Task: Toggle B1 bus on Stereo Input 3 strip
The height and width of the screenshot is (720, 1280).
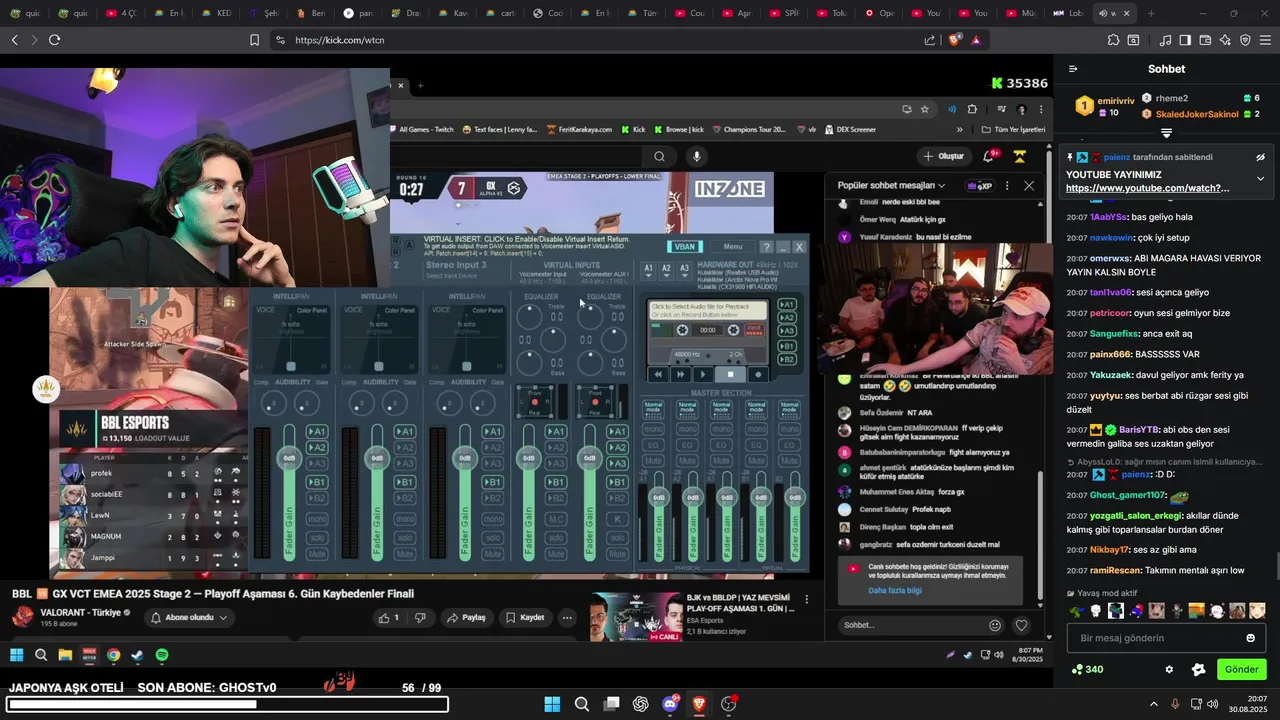Action: coord(493,482)
